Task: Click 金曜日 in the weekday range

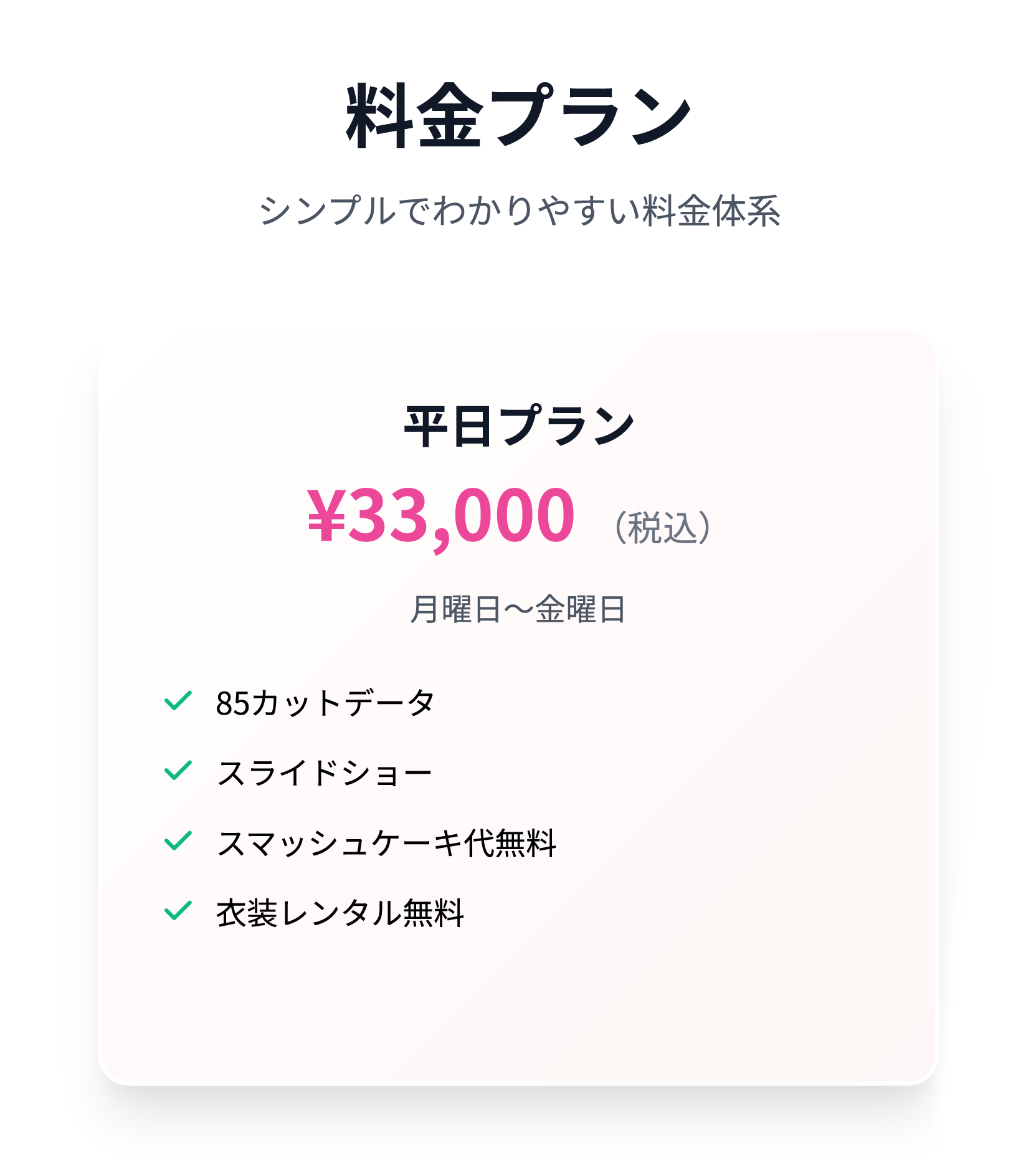Action: point(581,609)
